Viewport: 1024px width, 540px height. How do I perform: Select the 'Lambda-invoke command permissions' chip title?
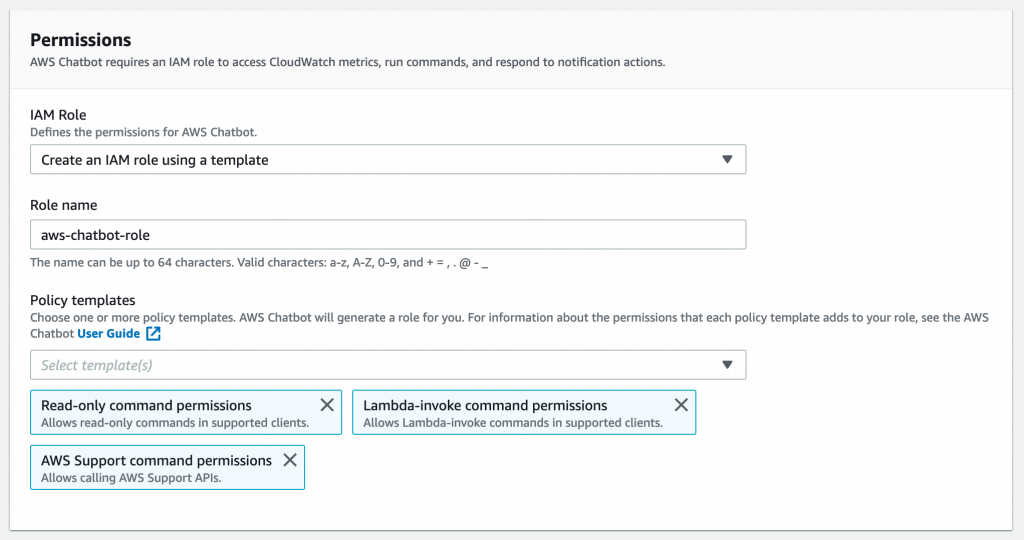point(485,405)
